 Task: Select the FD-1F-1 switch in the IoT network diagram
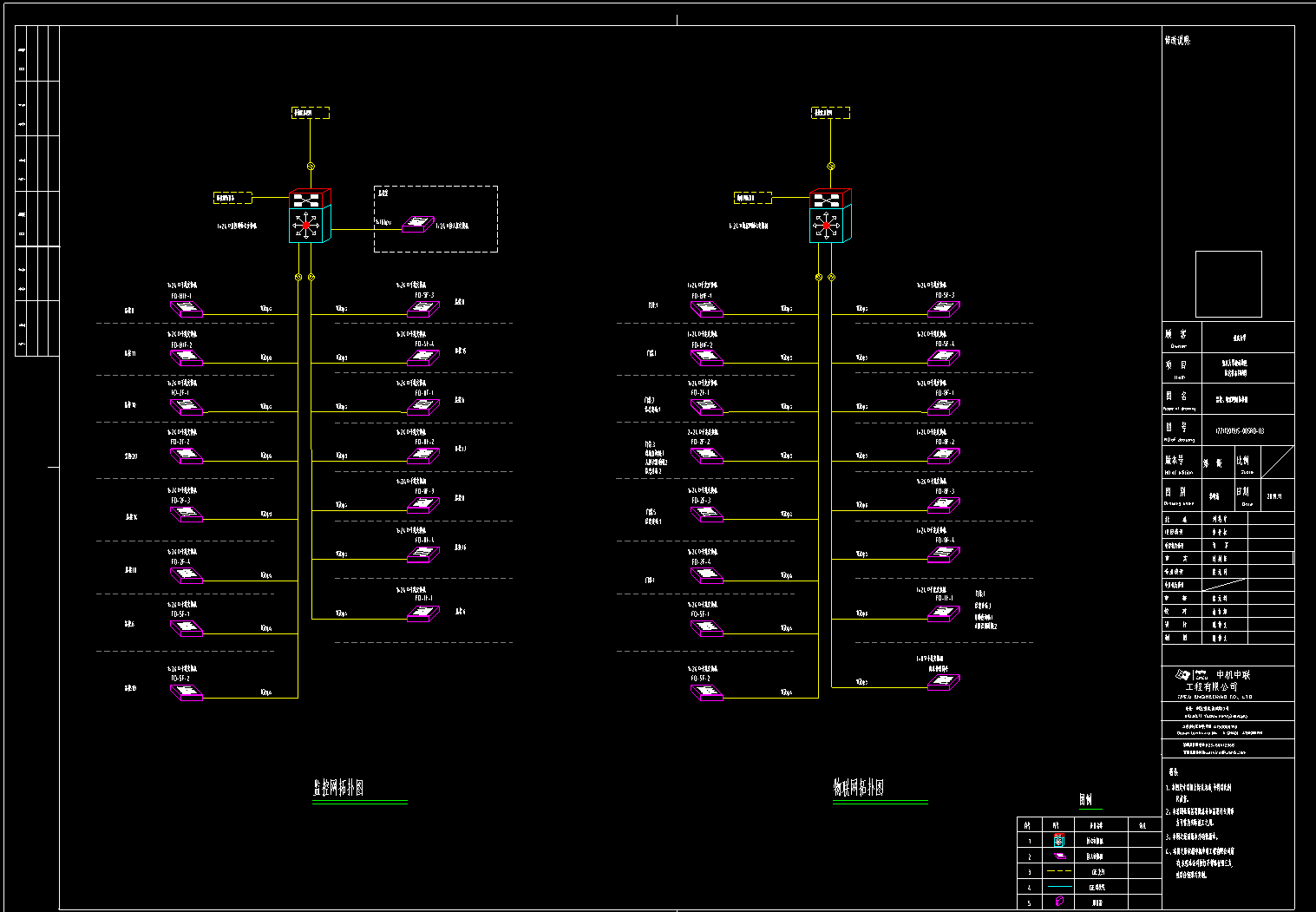(x=943, y=613)
